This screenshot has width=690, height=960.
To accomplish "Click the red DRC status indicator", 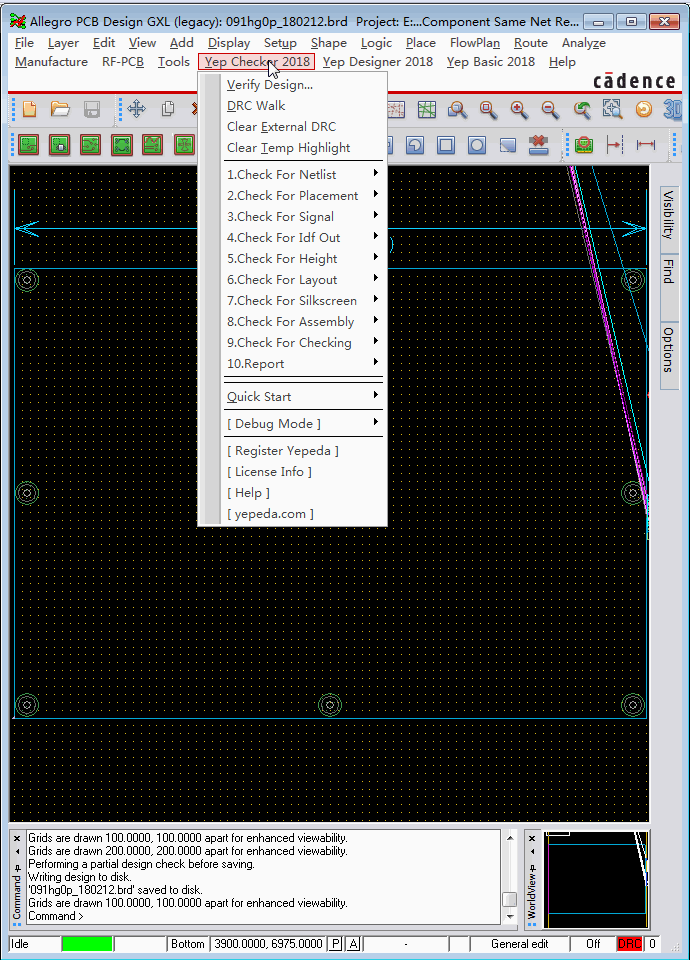I will pos(629,943).
